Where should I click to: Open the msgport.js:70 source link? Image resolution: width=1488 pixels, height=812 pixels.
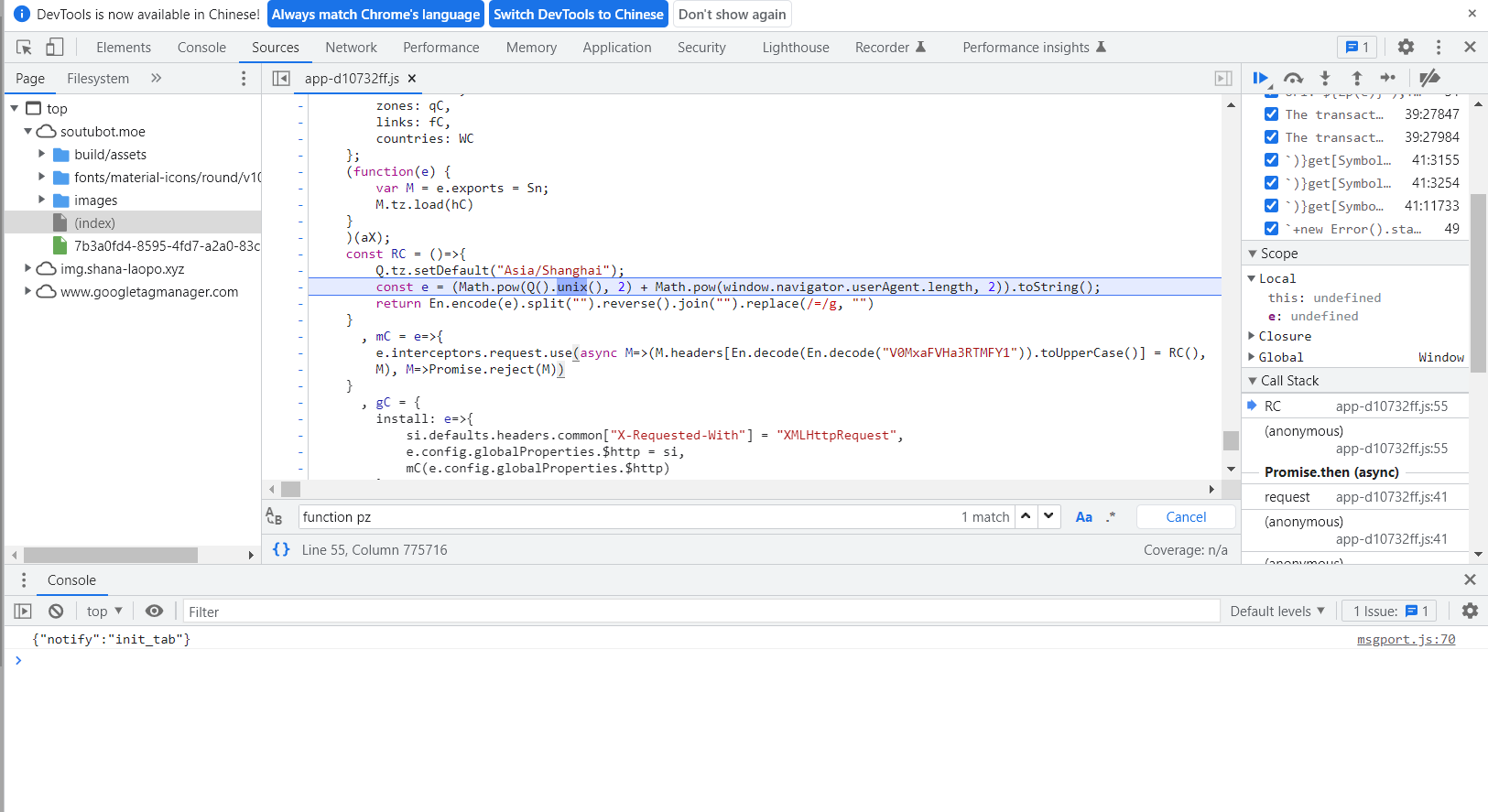[x=1406, y=639]
